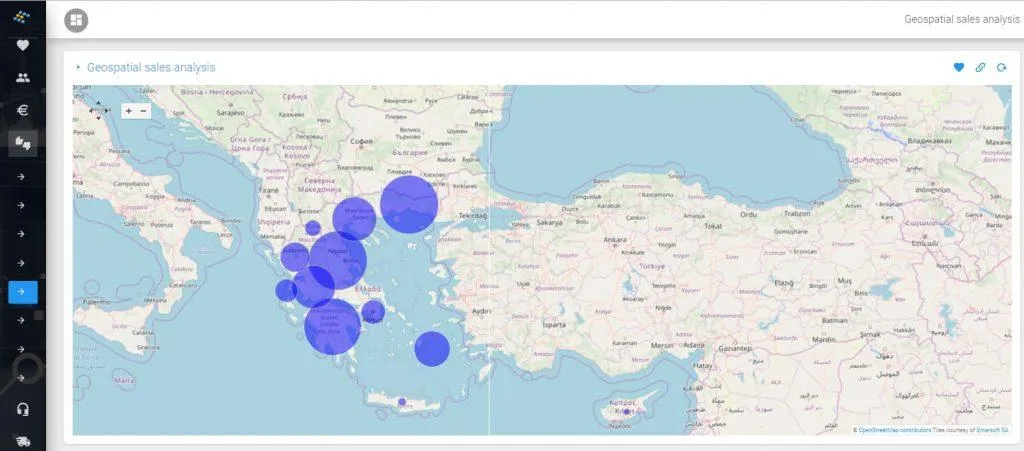Select the bubble over Attica near Athens
Viewport: 1024px width, 451px height.
pyautogui.click(x=373, y=312)
